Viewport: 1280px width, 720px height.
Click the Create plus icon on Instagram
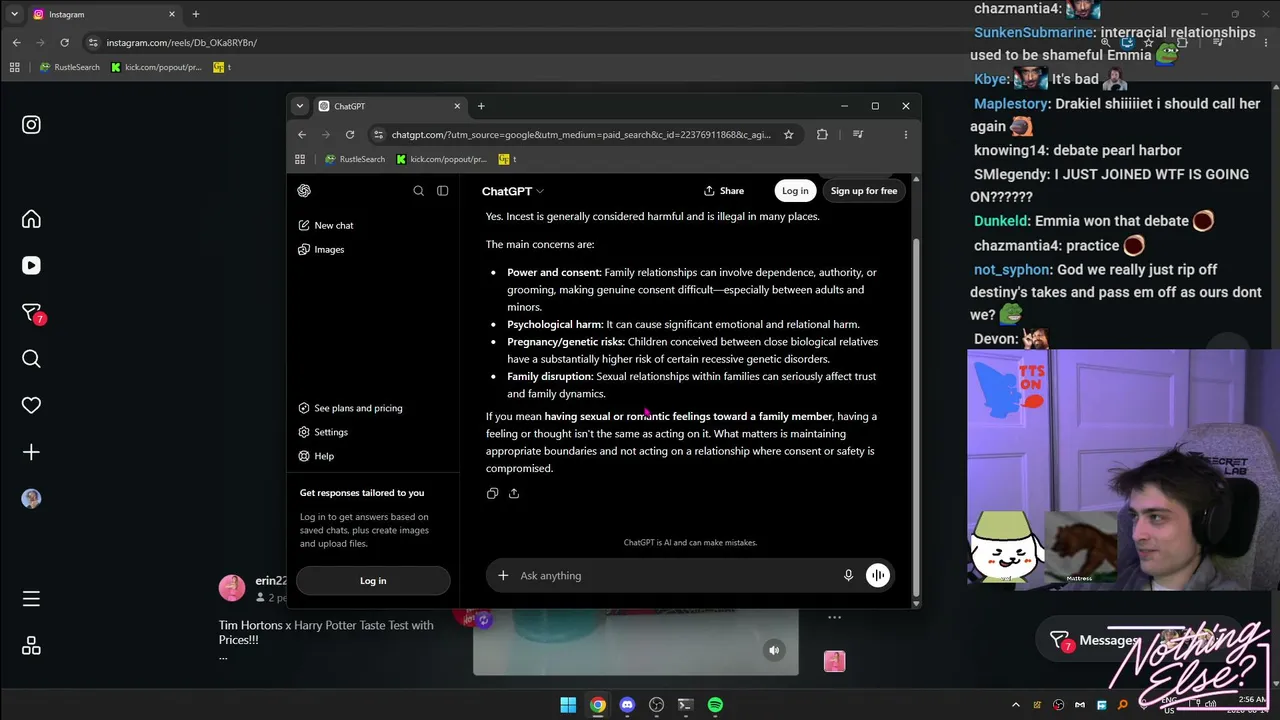click(x=31, y=452)
